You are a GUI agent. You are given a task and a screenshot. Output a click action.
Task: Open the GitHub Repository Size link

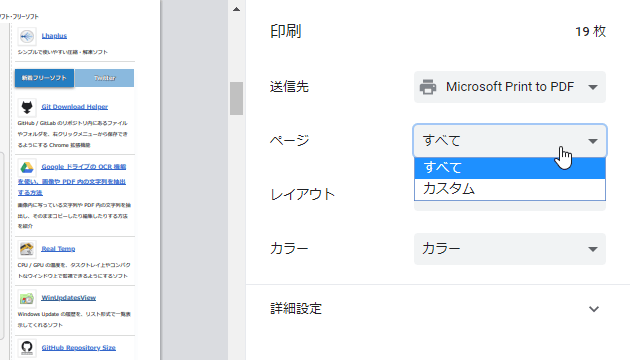pyautogui.click(x=79, y=348)
